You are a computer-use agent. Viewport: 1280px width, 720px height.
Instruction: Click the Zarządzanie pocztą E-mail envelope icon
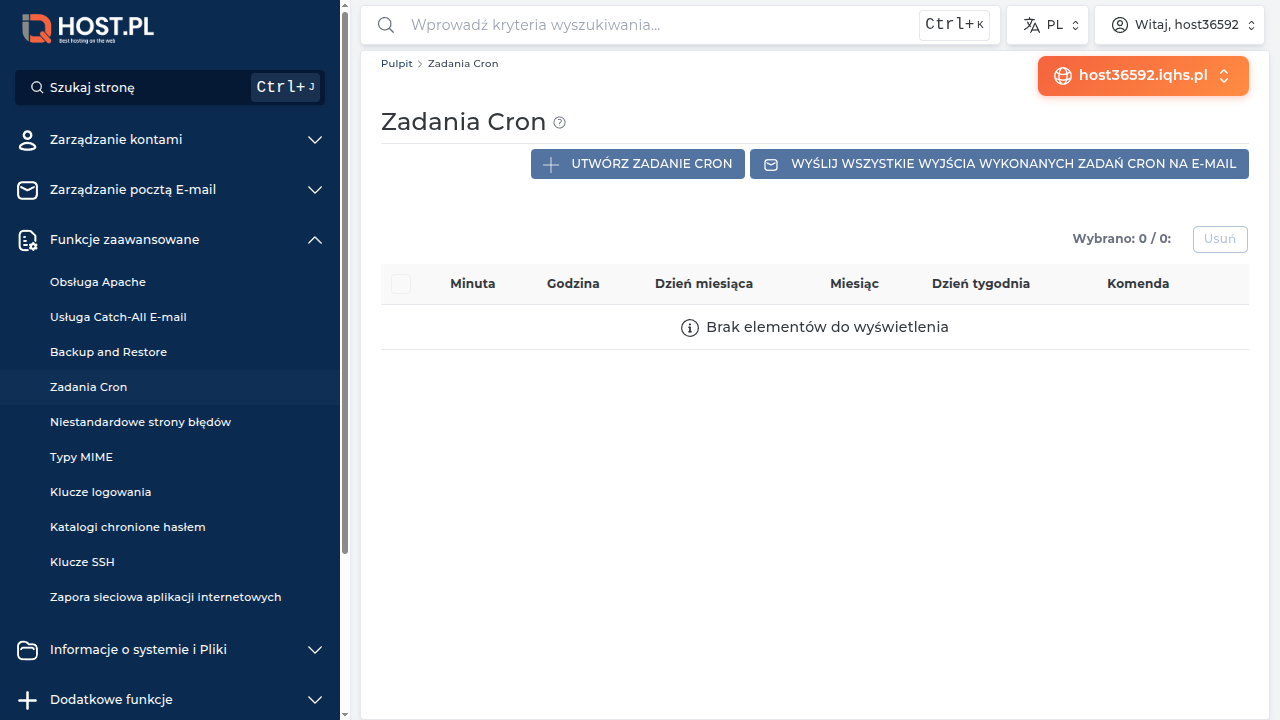[x=28, y=190]
